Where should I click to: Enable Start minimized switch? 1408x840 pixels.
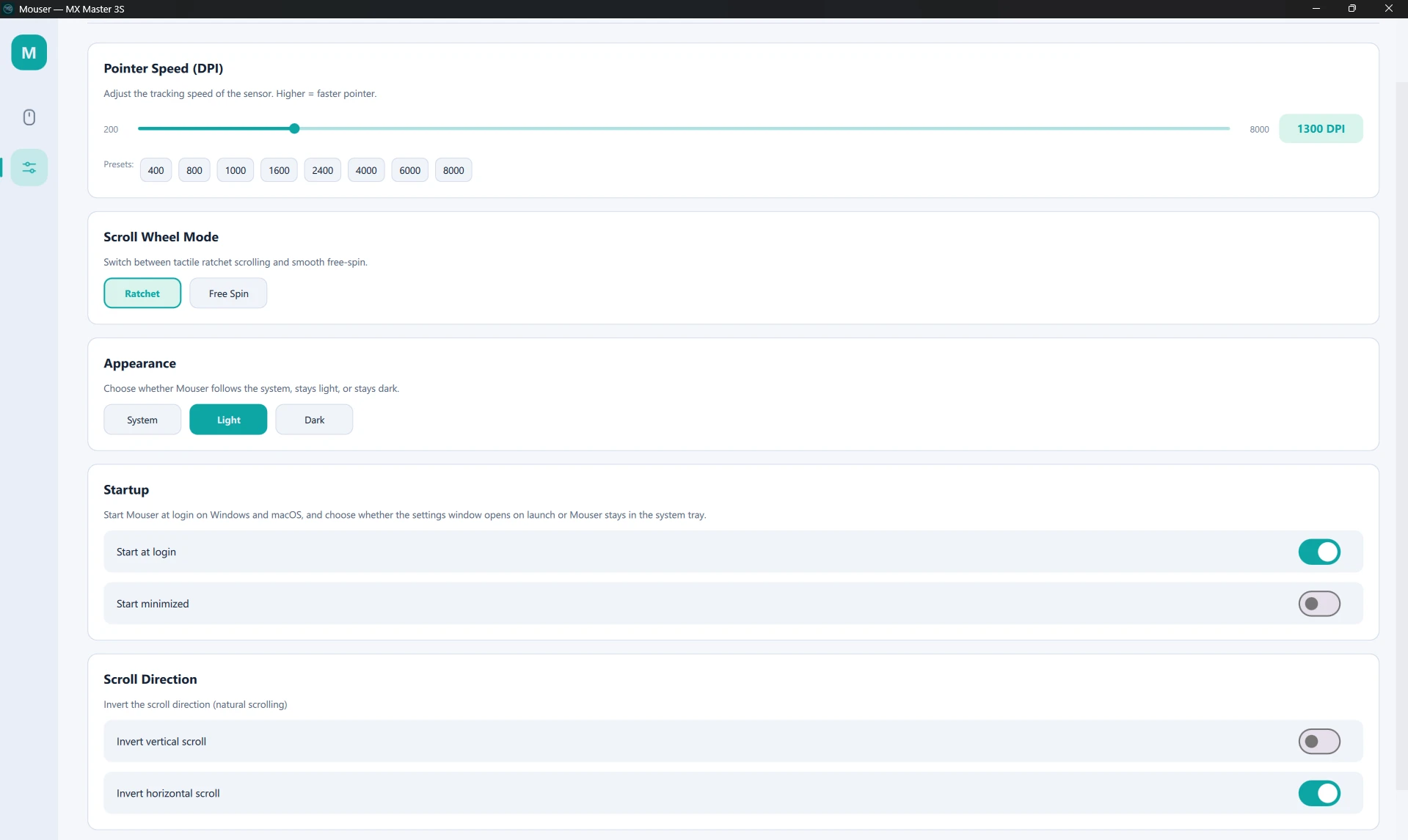(1318, 604)
